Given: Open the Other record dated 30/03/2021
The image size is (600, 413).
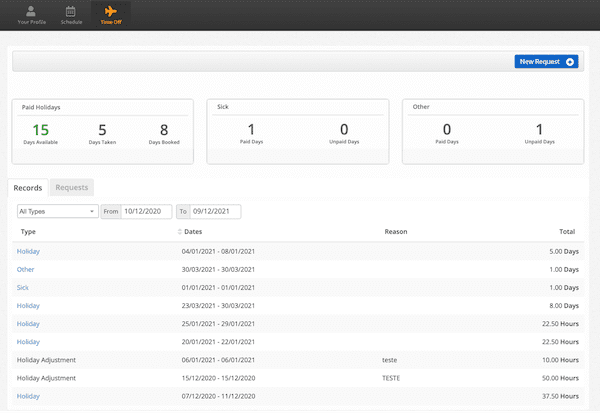Looking at the screenshot, I should tap(25, 269).
